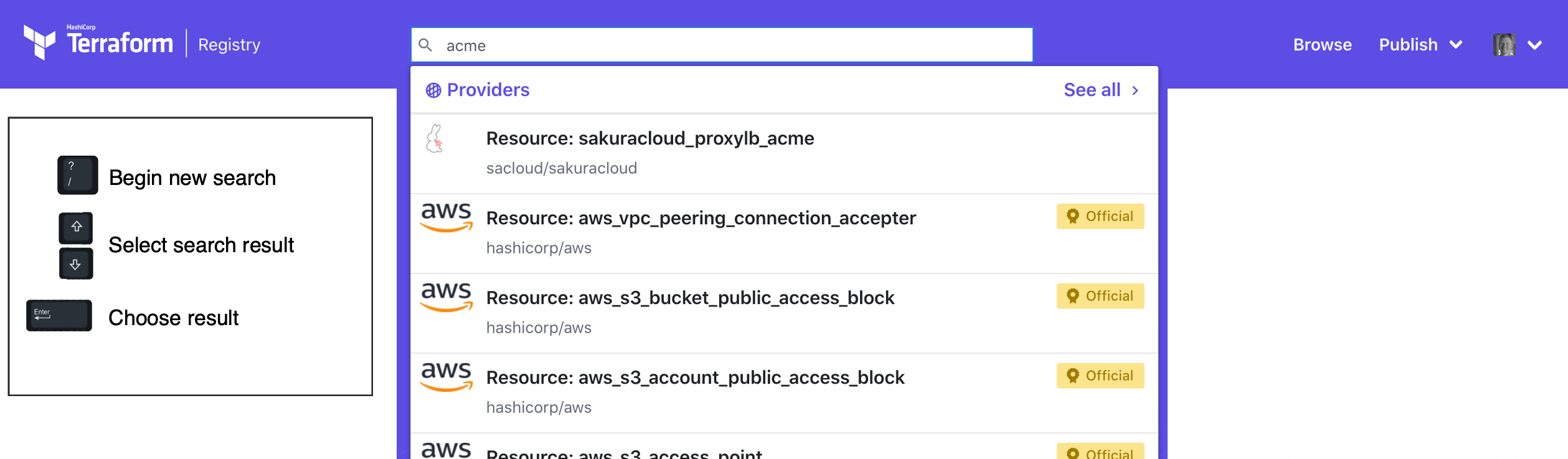Viewport: 1568px width, 459px height.
Task: Click the sakuracloud provider rabbit icon
Action: click(x=435, y=138)
